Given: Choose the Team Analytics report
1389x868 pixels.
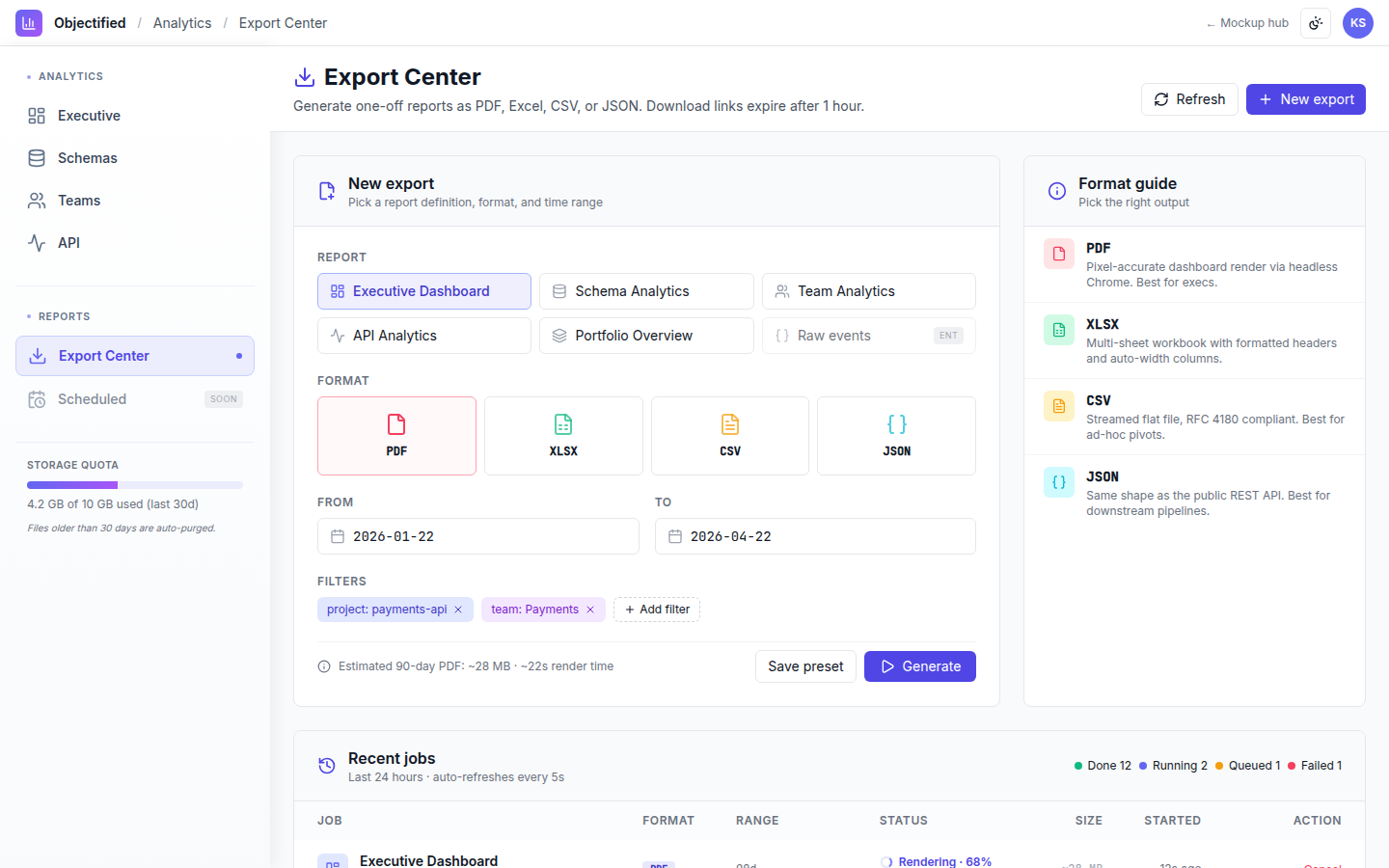Looking at the screenshot, I should [x=869, y=291].
